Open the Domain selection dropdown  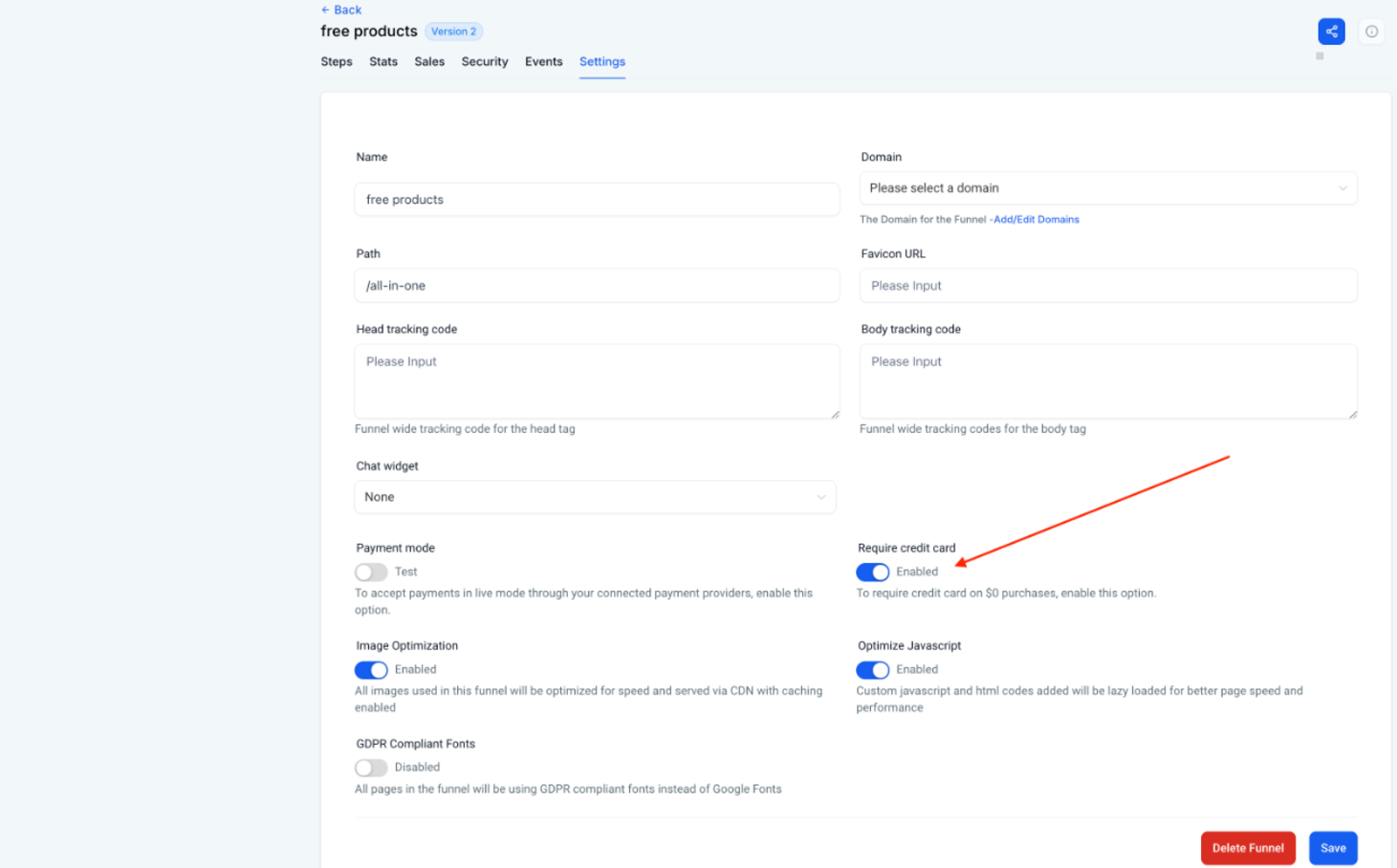click(x=1107, y=188)
